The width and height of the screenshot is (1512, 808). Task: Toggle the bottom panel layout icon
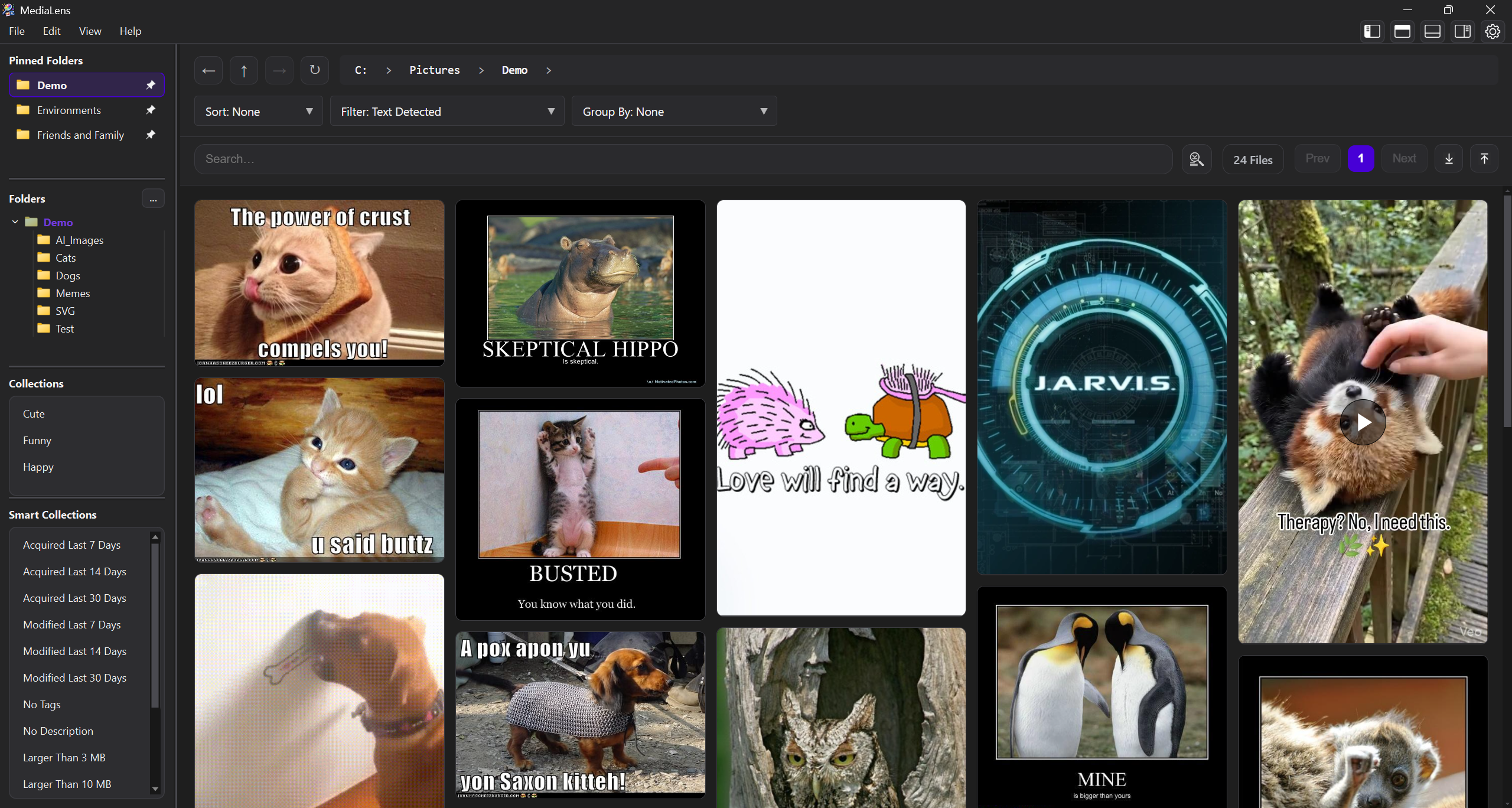(1432, 31)
